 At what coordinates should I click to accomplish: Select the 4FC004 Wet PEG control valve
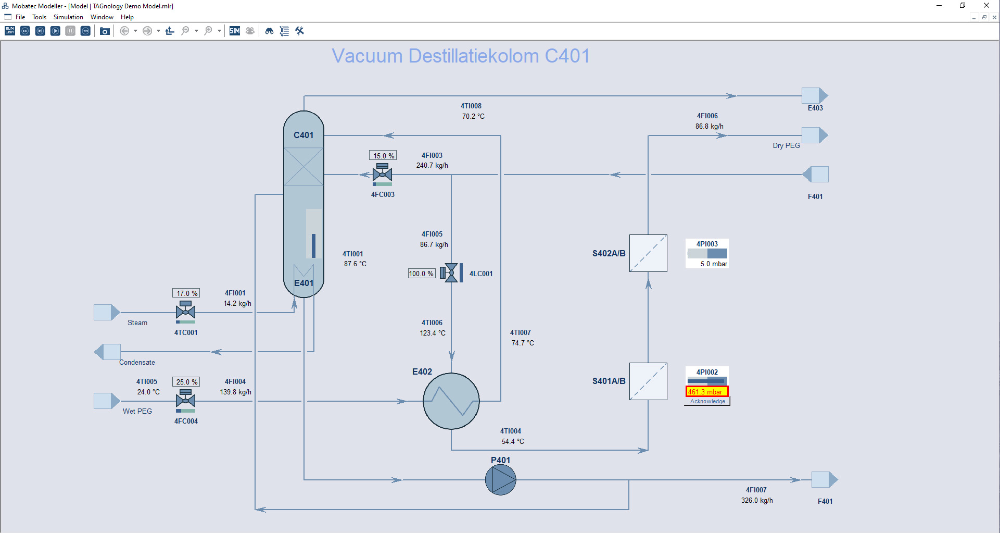(x=186, y=400)
